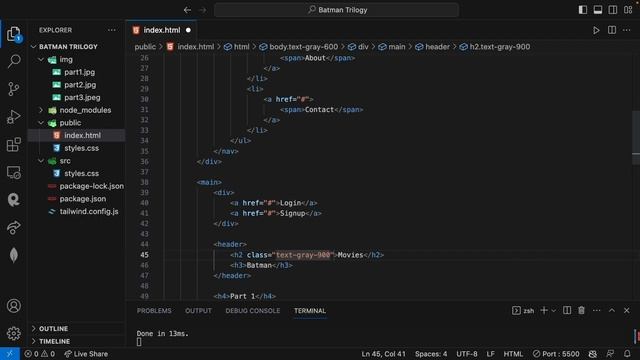Image resolution: width=640 pixels, height=360 pixels.
Task: Go forward with the navigation arrow
Action: coord(202,10)
